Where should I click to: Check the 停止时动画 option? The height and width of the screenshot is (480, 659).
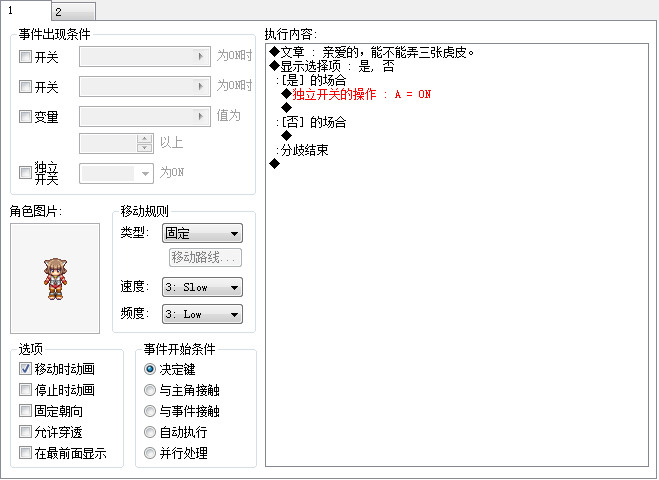coord(25,390)
